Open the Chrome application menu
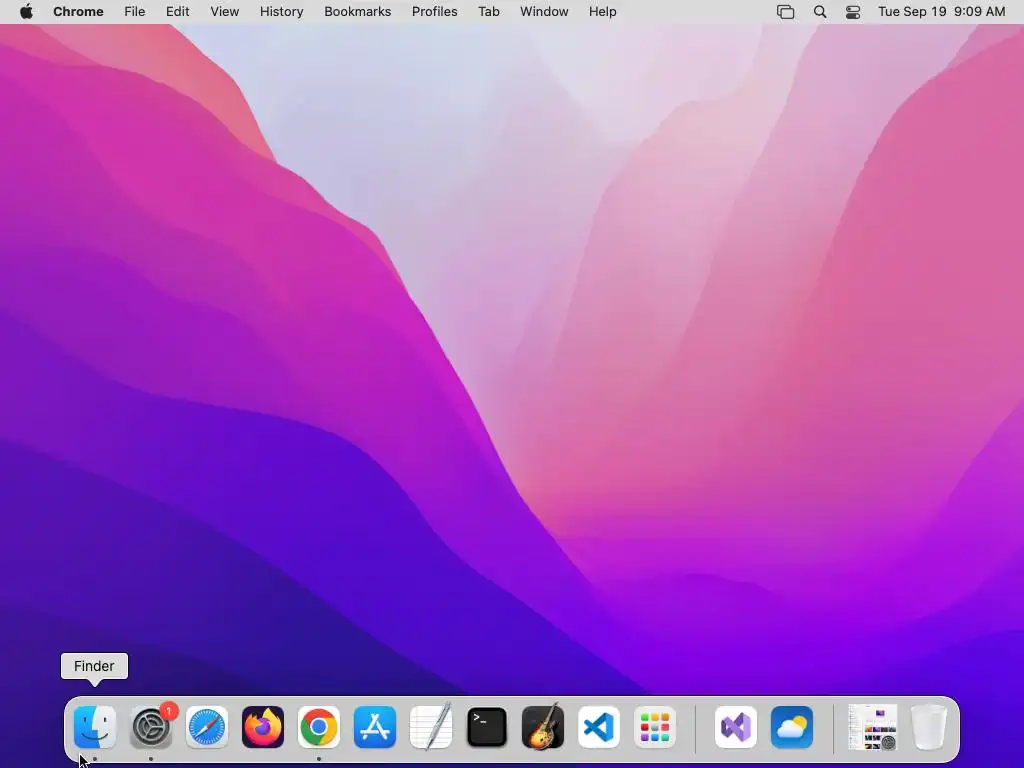 (78, 12)
